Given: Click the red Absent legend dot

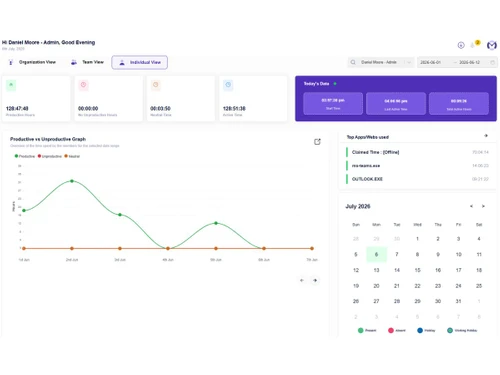Looking at the screenshot, I should coord(391,330).
